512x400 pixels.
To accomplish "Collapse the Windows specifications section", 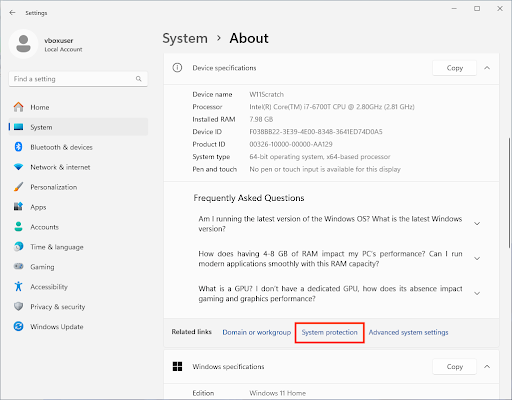I will coord(487,367).
